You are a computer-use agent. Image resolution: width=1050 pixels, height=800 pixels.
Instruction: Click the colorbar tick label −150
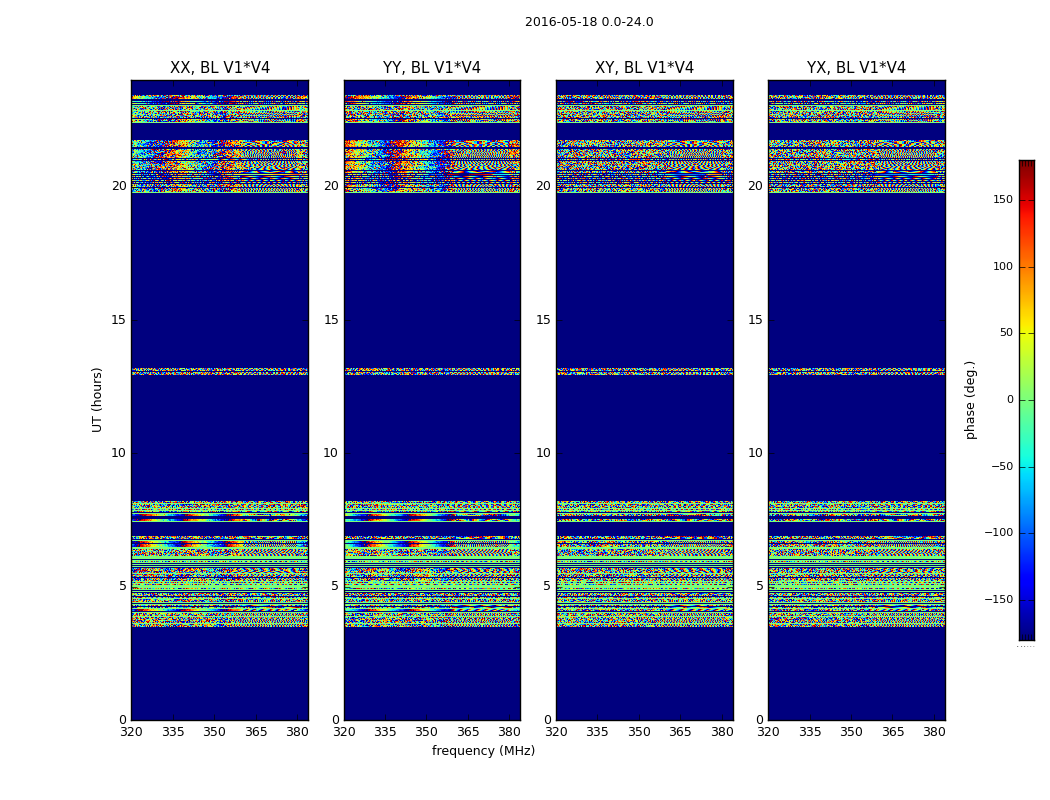pos(998,600)
